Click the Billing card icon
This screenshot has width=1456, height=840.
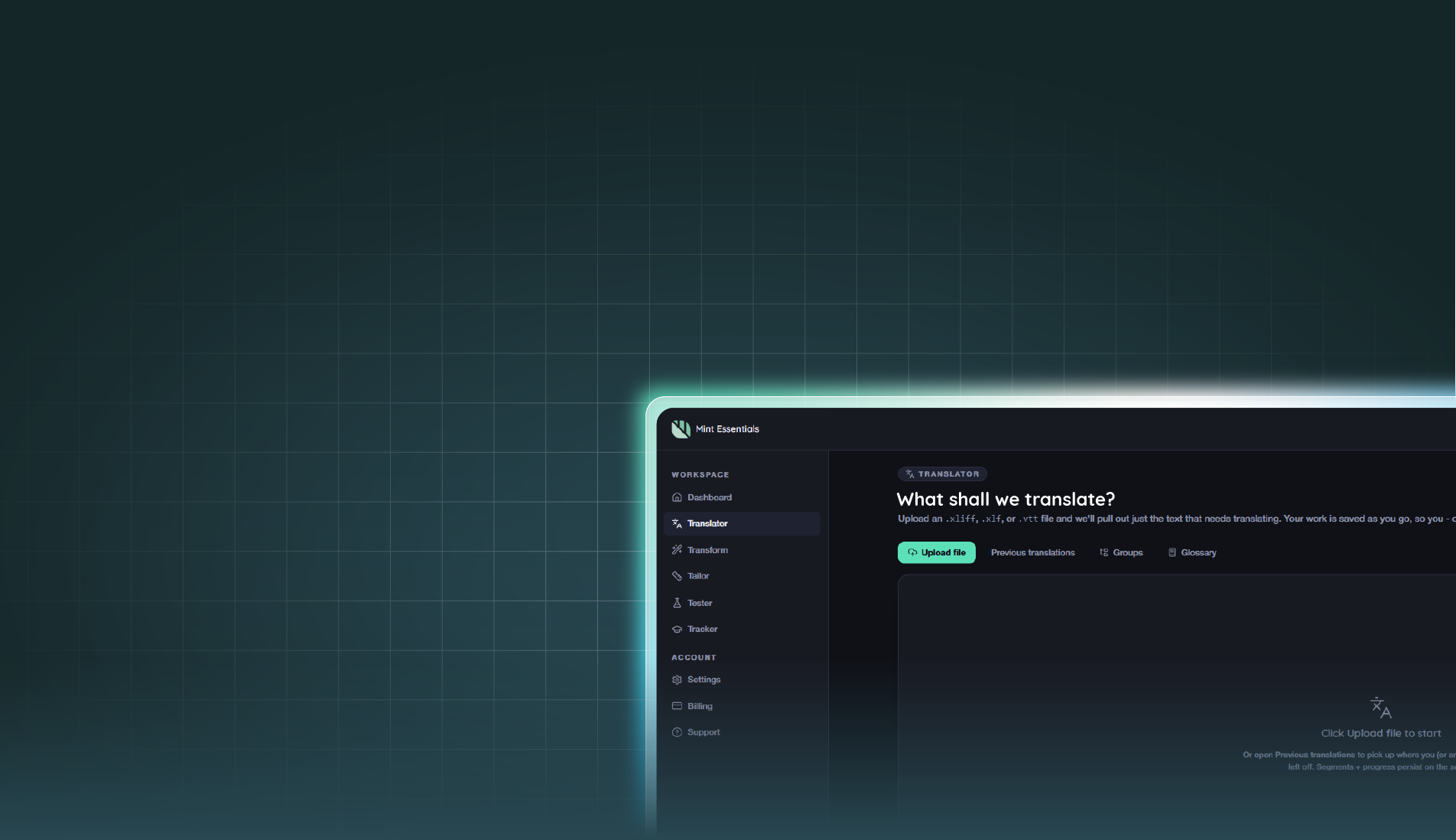(x=677, y=706)
